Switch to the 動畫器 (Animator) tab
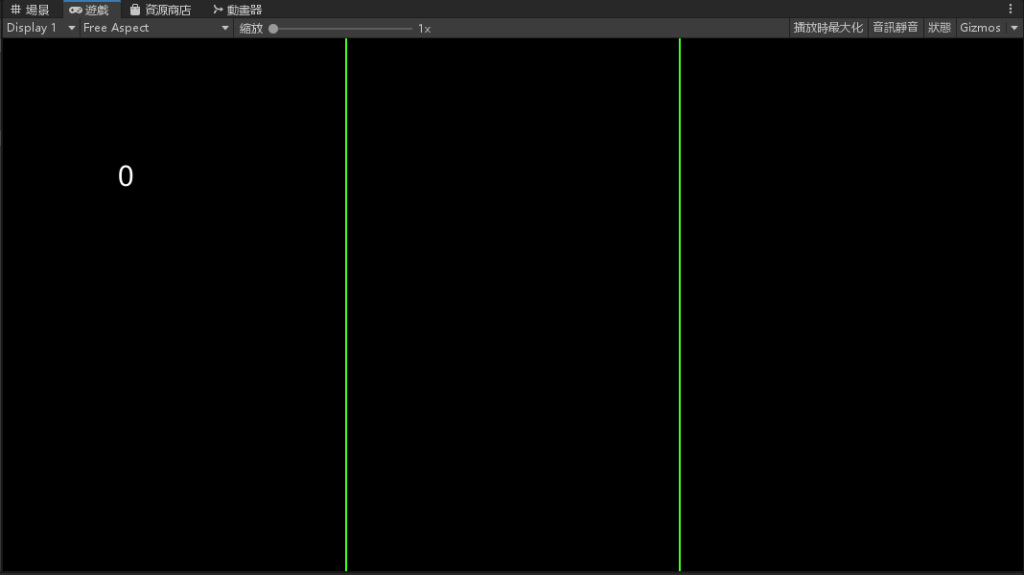The height and width of the screenshot is (575, 1024). (237, 9)
